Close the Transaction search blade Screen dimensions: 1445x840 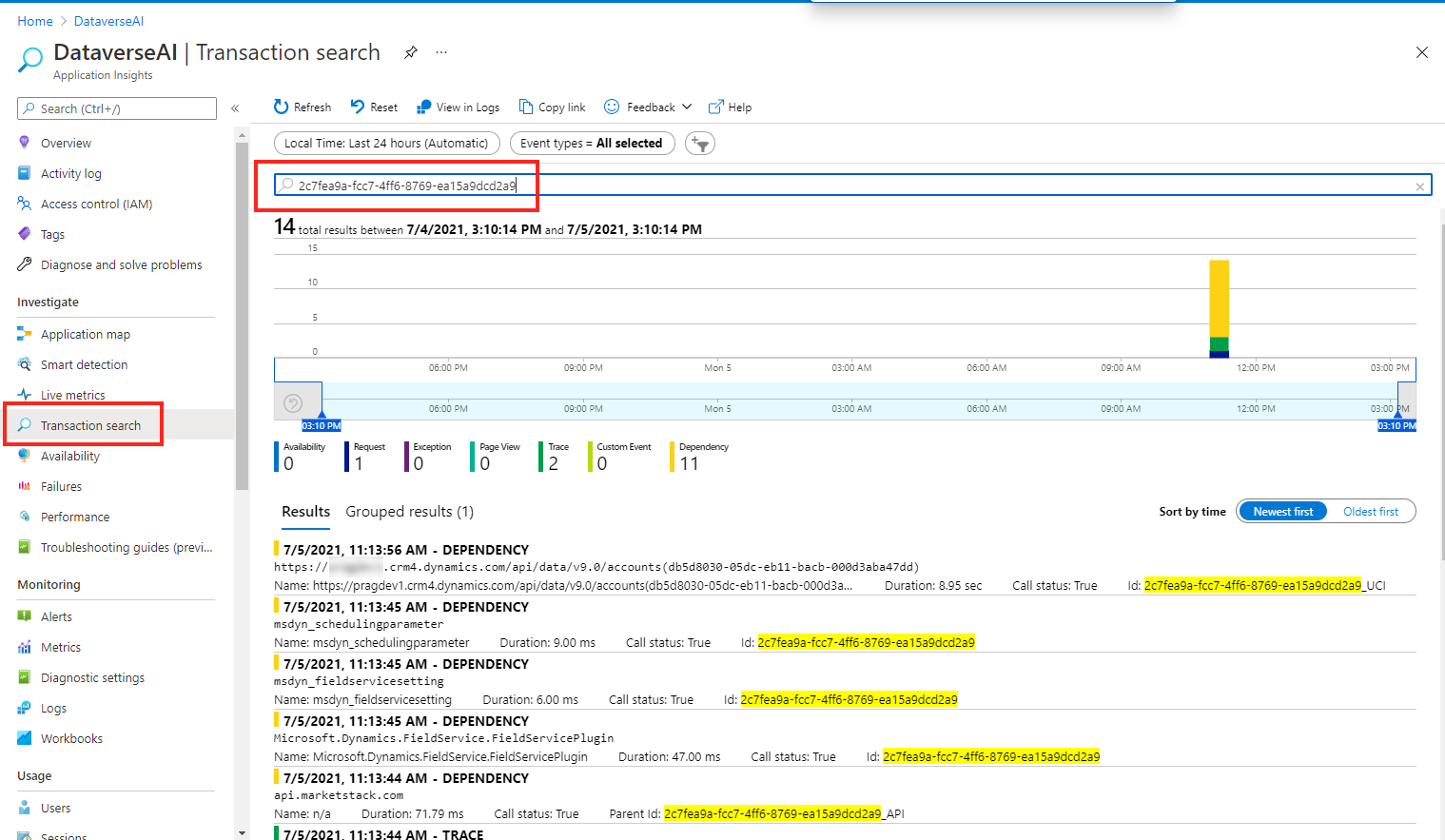[x=1422, y=52]
